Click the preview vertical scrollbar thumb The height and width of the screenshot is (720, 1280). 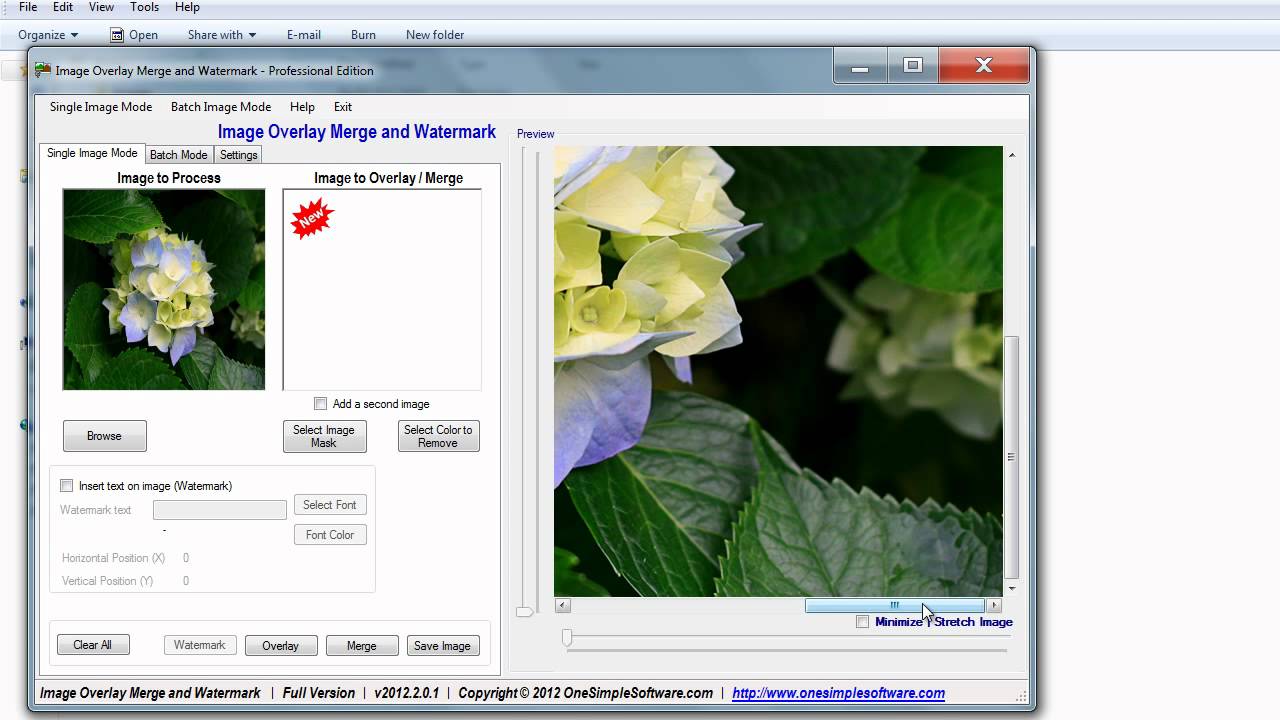[x=1012, y=457]
